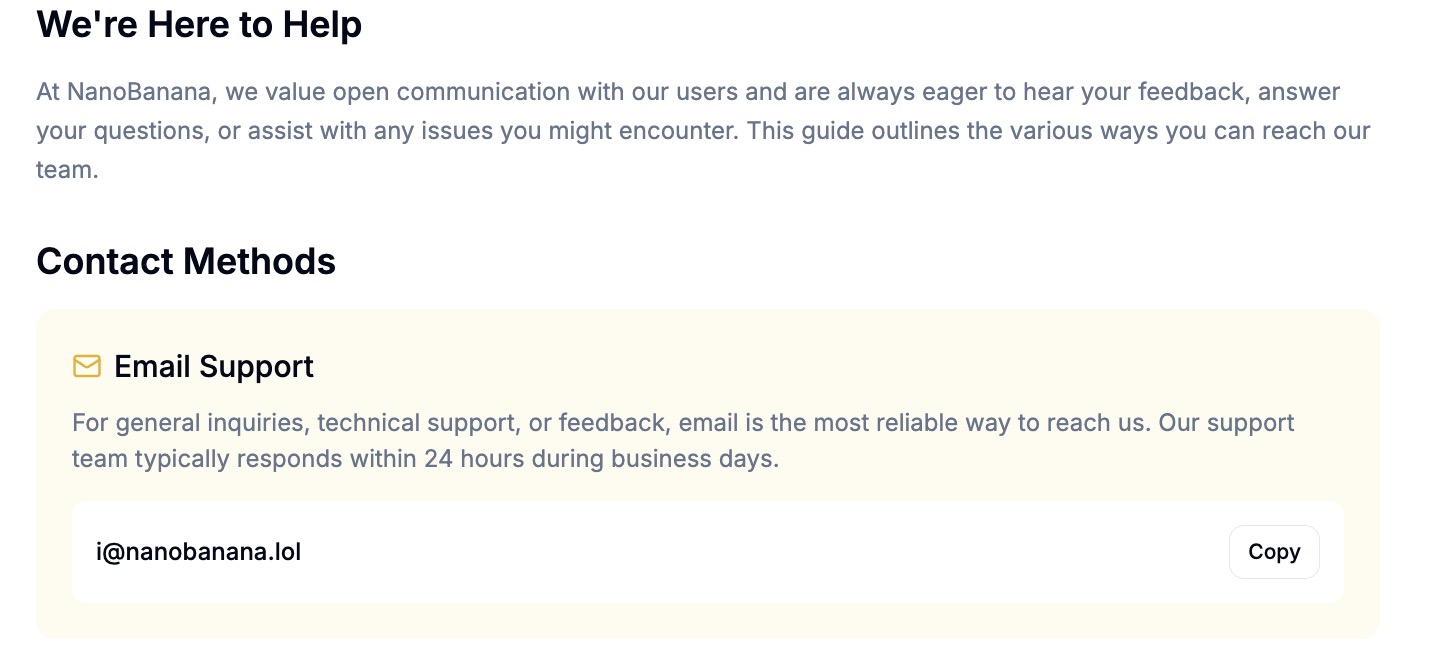Click the 24 hours text in description
1432x656 pixels.
pyautogui.click(x=464, y=459)
